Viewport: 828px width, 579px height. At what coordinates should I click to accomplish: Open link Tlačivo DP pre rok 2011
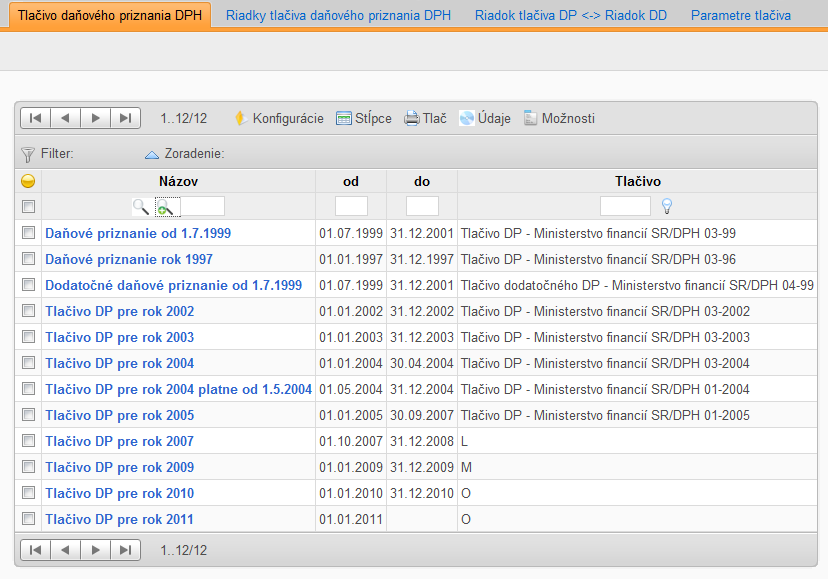pyautogui.click(x=119, y=519)
